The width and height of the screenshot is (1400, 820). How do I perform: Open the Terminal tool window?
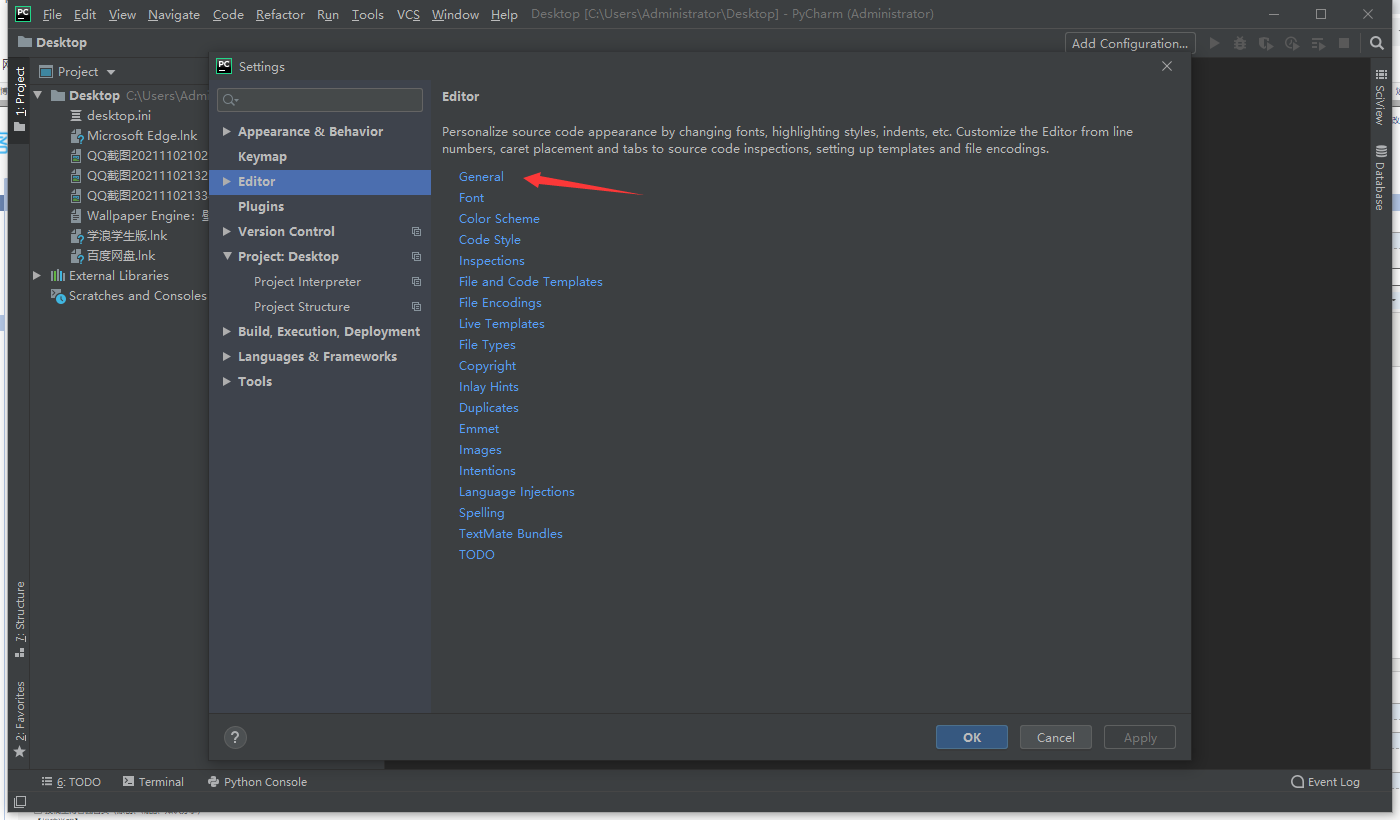tap(153, 782)
